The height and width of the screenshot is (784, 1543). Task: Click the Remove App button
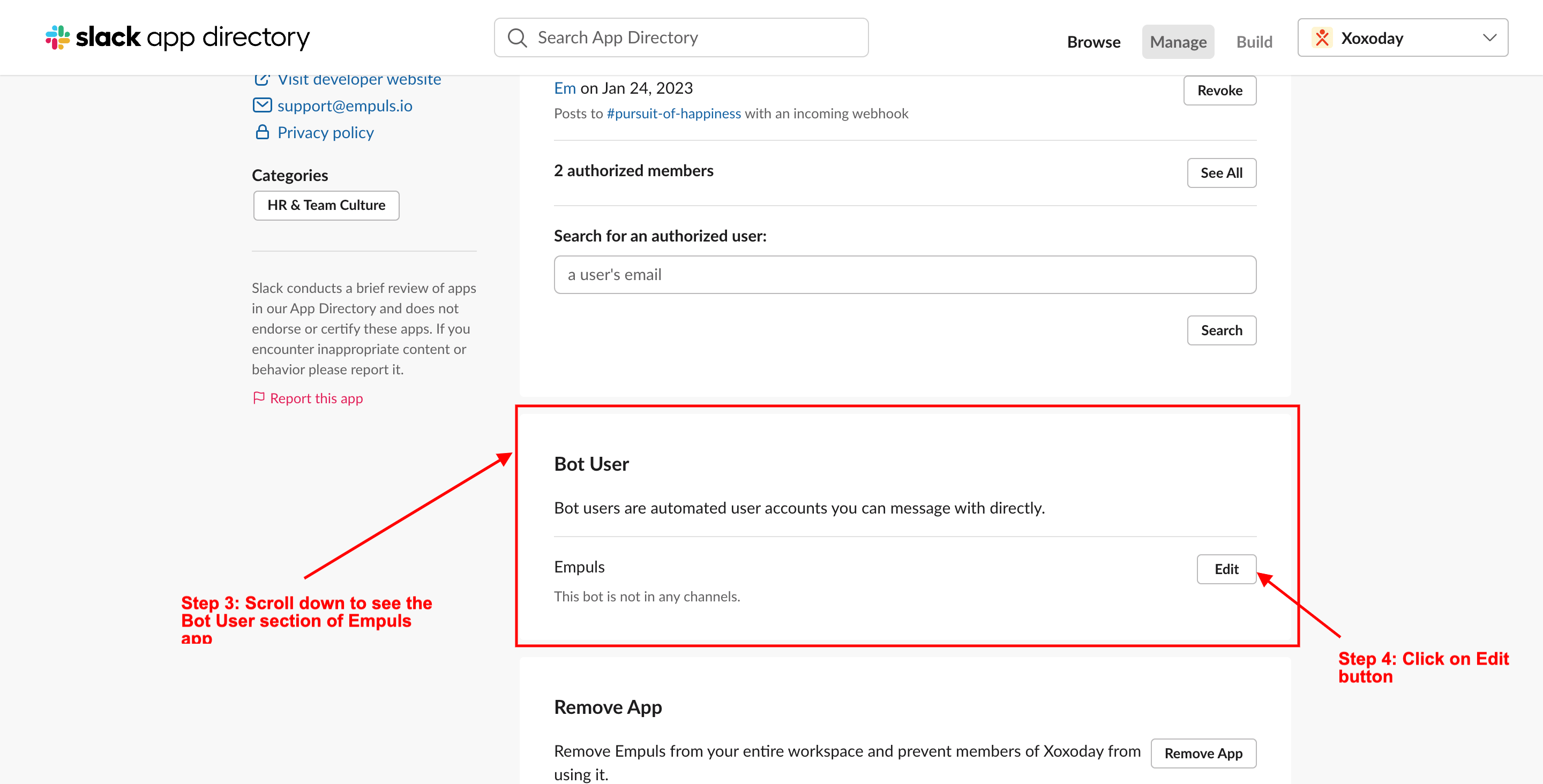[x=1203, y=753]
